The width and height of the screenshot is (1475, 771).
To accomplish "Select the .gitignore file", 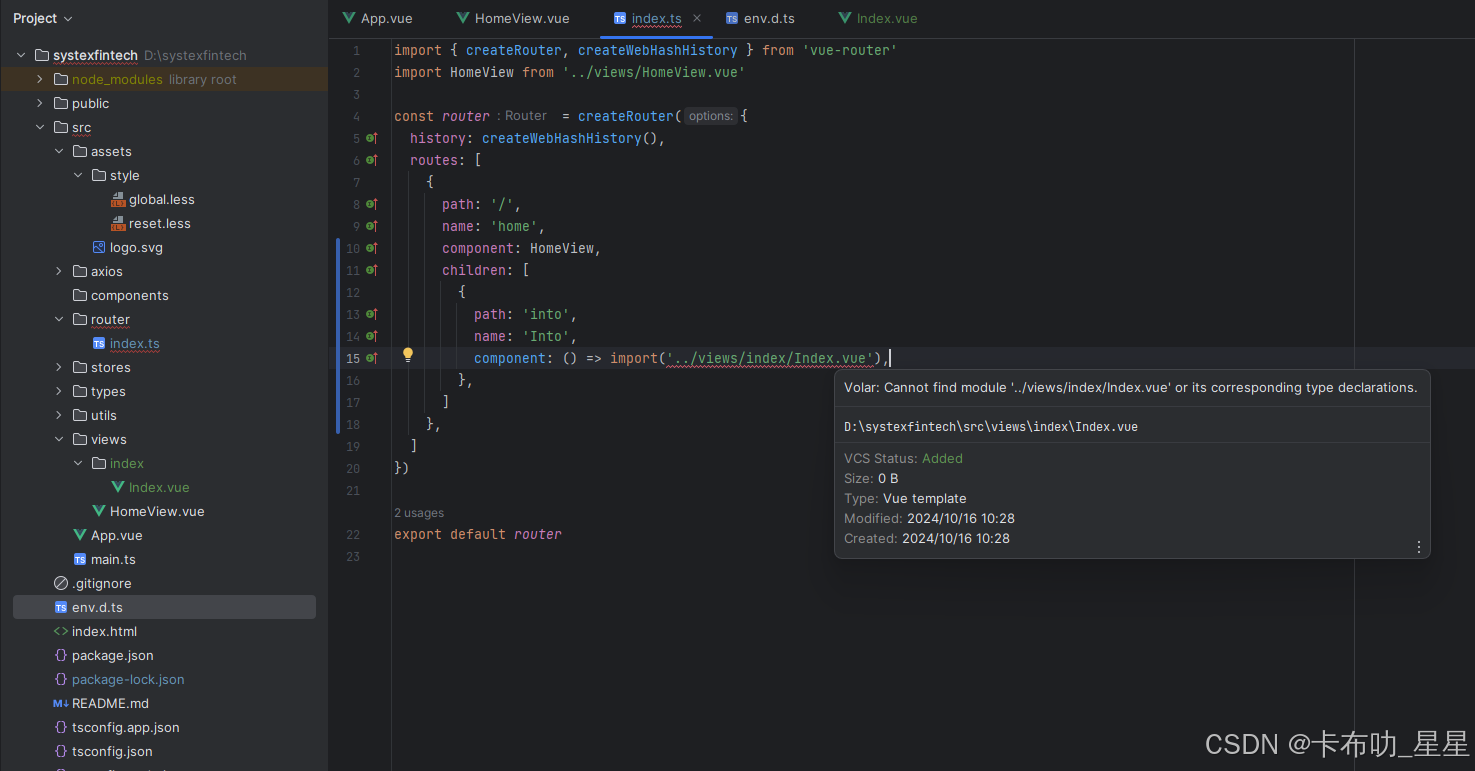I will pyautogui.click(x=102, y=583).
